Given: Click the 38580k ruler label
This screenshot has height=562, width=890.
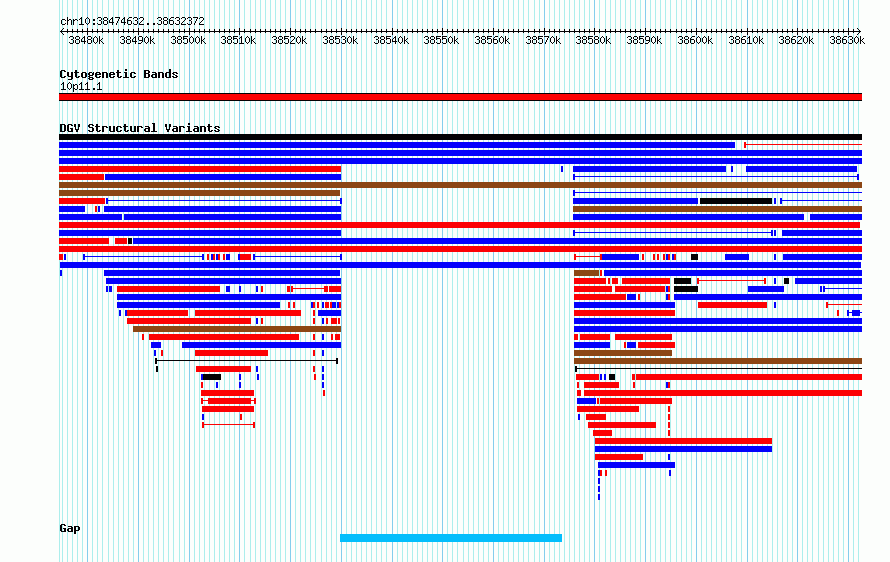Looking at the screenshot, I should 593,41.
